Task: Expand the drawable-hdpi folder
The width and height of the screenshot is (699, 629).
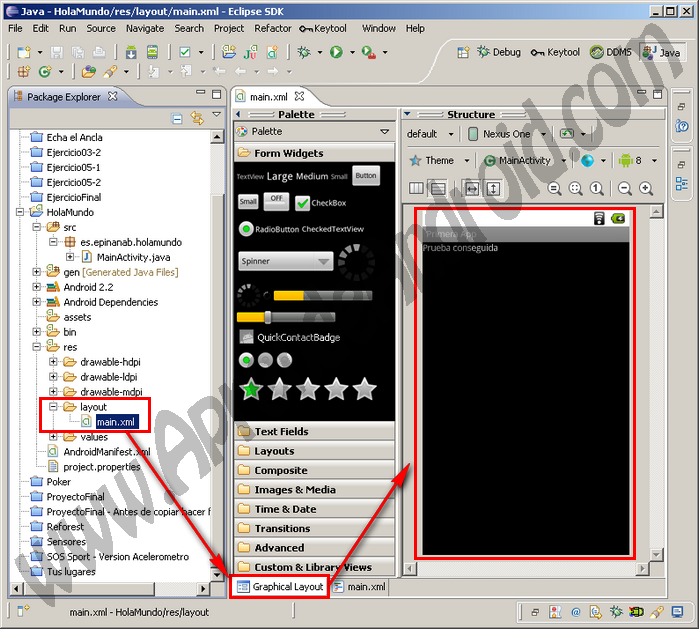Action: coord(53,362)
